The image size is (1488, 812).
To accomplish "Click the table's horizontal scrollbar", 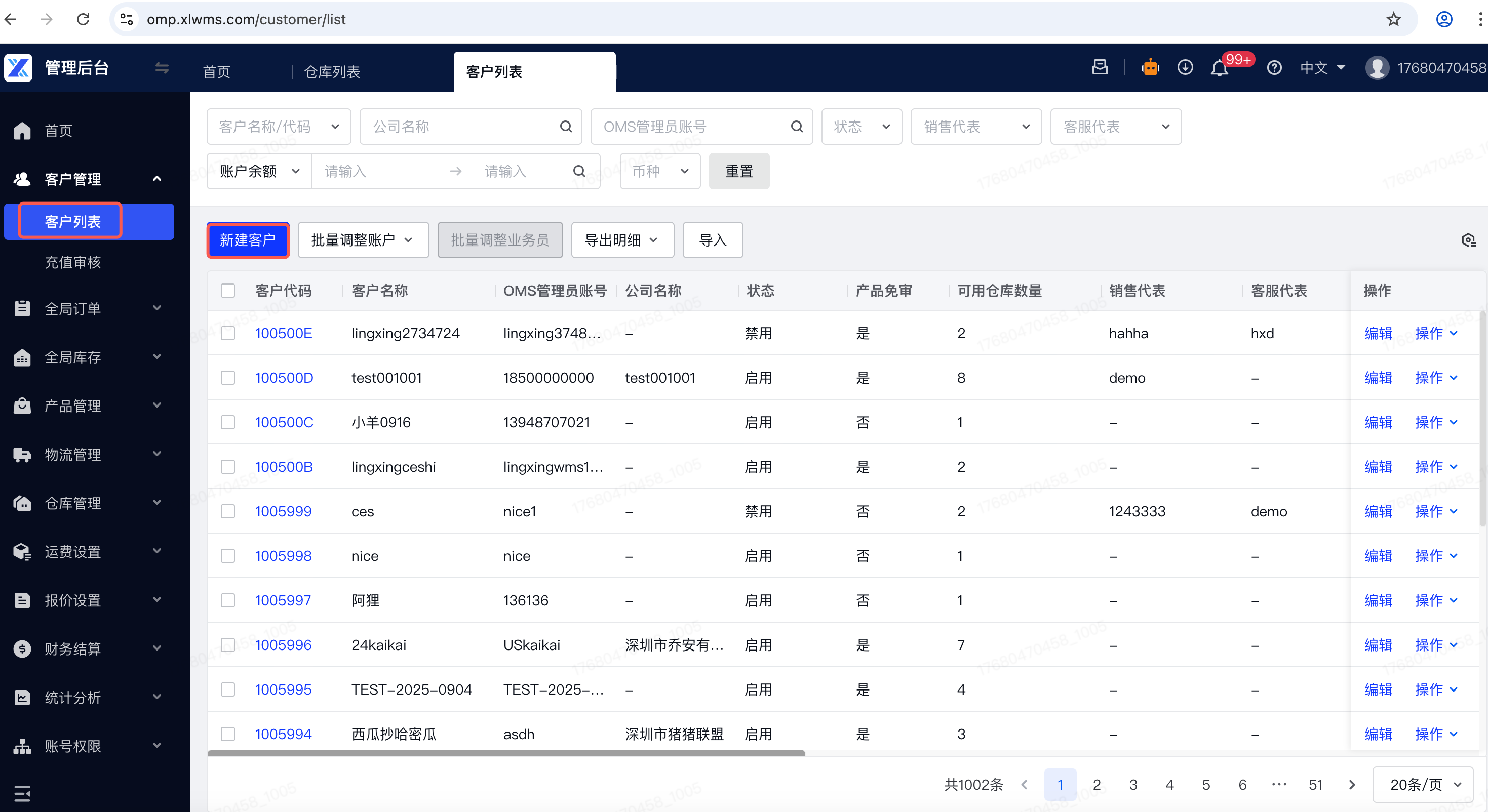I will [x=506, y=753].
